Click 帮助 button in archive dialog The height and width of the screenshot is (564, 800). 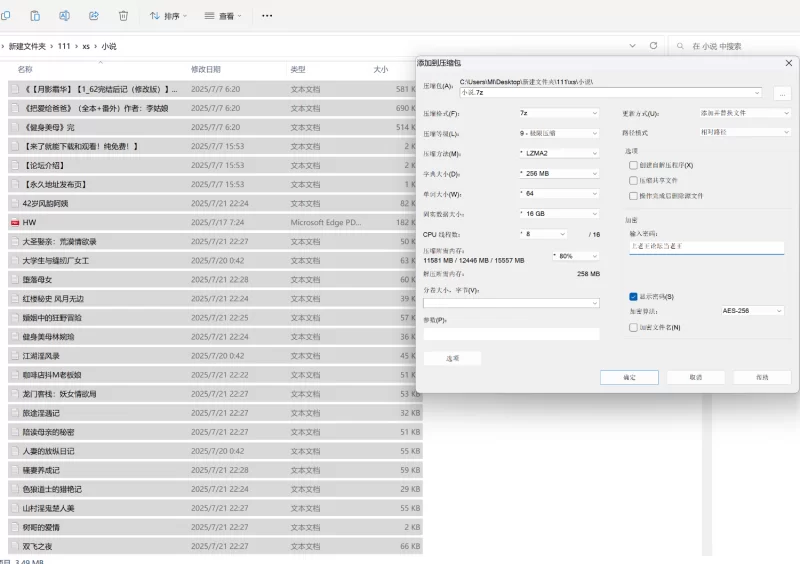point(762,377)
